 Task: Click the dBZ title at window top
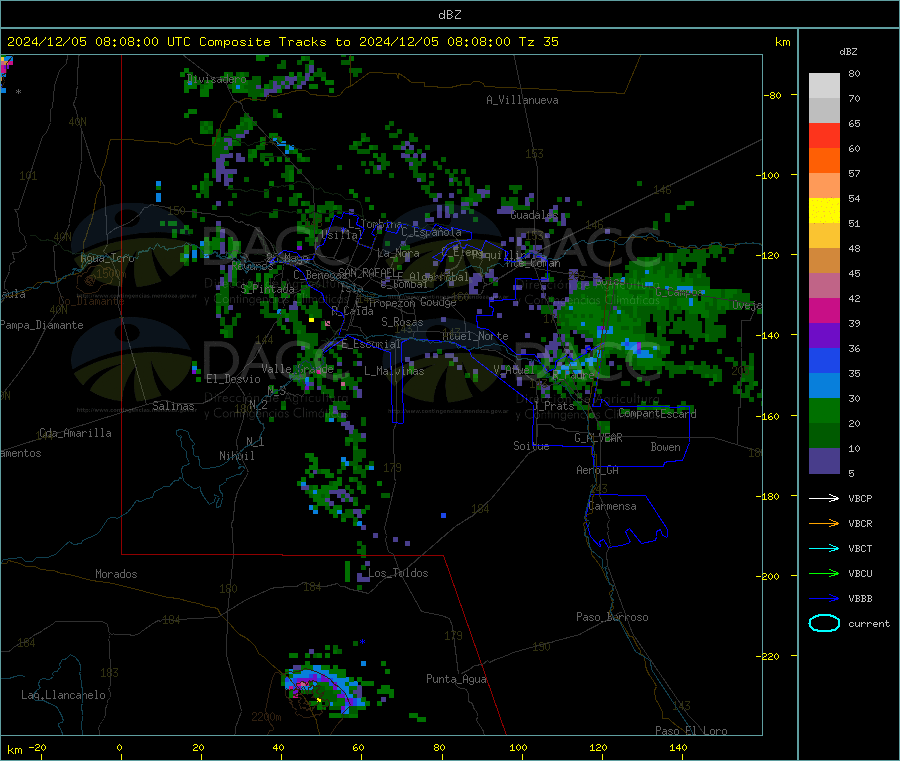click(449, 15)
